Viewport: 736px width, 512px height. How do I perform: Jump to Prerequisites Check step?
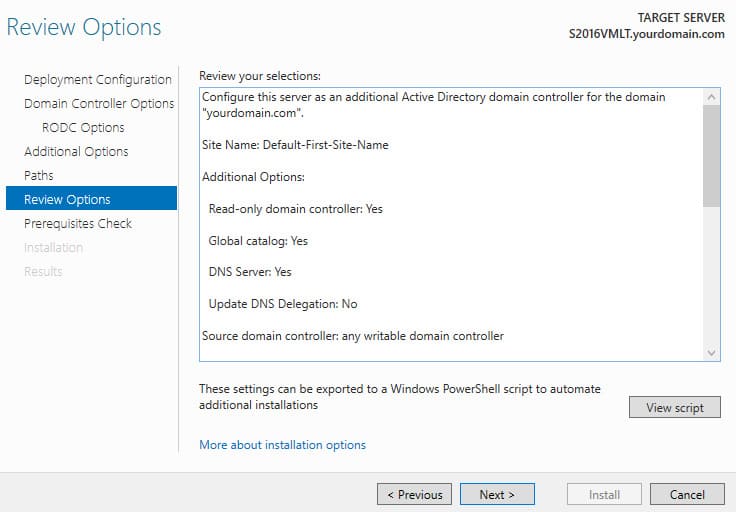(x=78, y=223)
